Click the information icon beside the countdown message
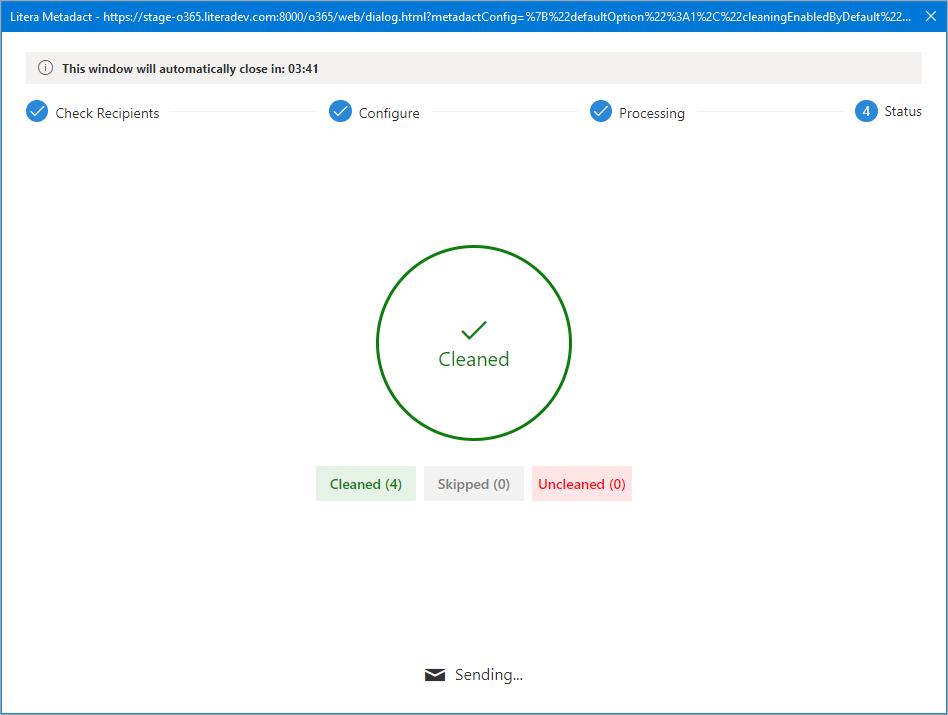This screenshot has width=948, height=715. [46, 67]
